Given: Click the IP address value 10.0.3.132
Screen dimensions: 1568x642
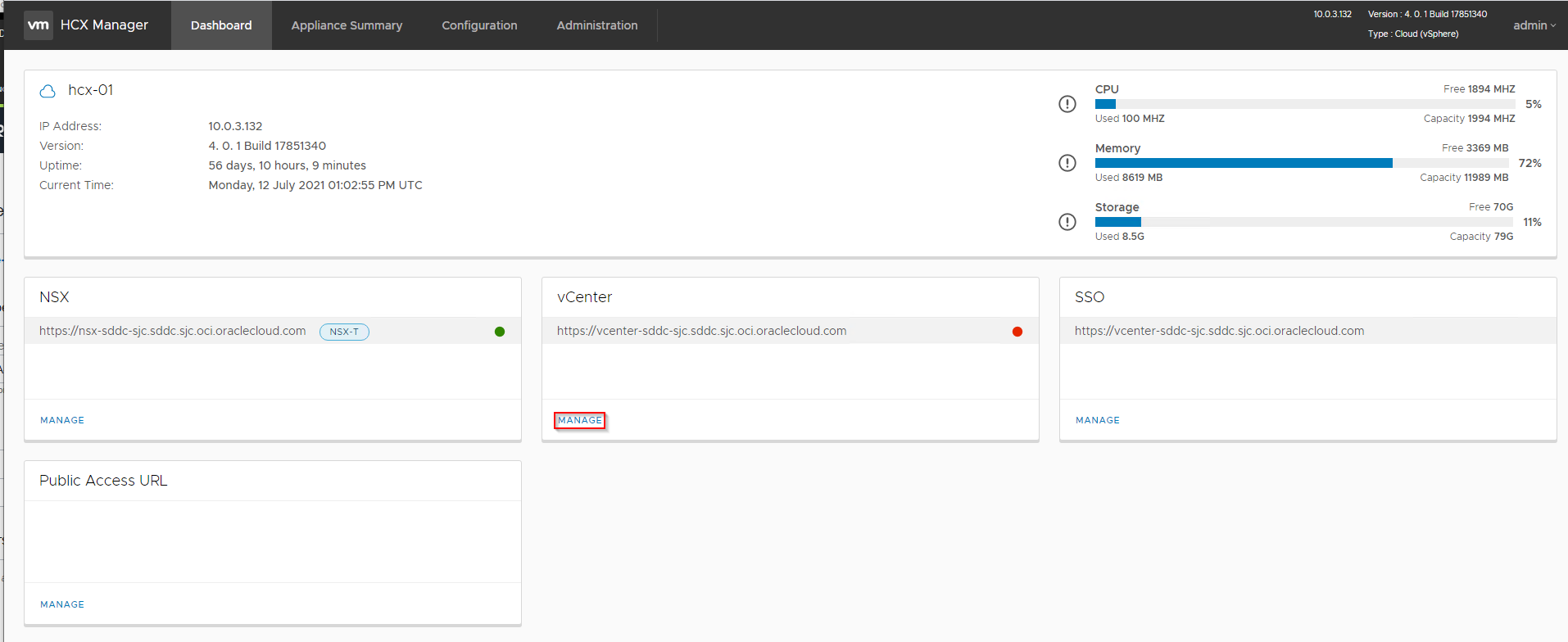Looking at the screenshot, I should (x=235, y=126).
